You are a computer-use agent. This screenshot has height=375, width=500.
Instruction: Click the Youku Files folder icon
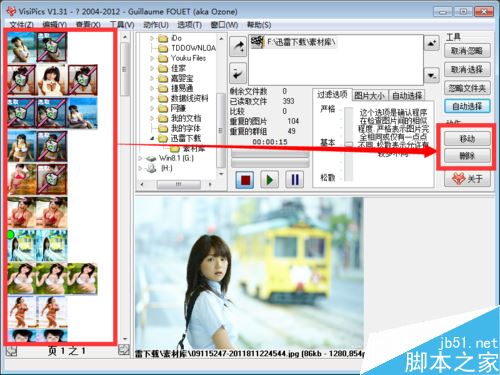click(x=163, y=58)
